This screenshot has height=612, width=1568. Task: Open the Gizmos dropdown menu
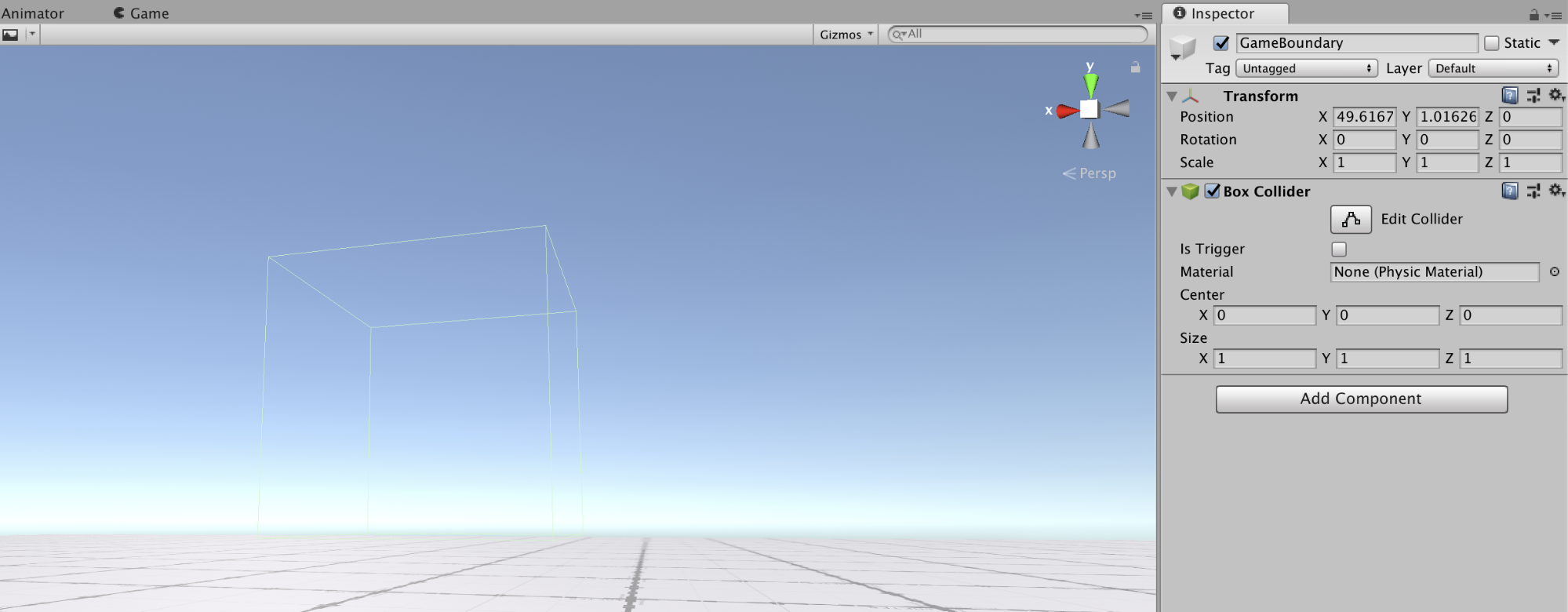846,35
